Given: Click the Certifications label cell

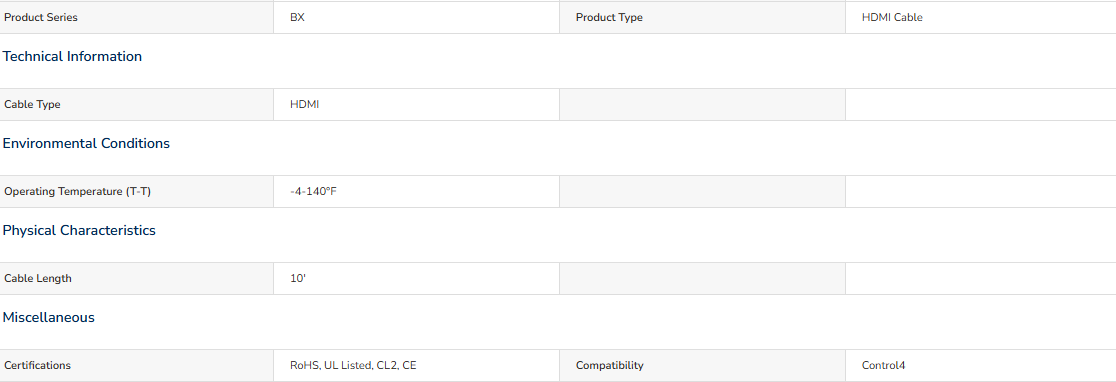Looking at the screenshot, I should click(x=137, y=366).
